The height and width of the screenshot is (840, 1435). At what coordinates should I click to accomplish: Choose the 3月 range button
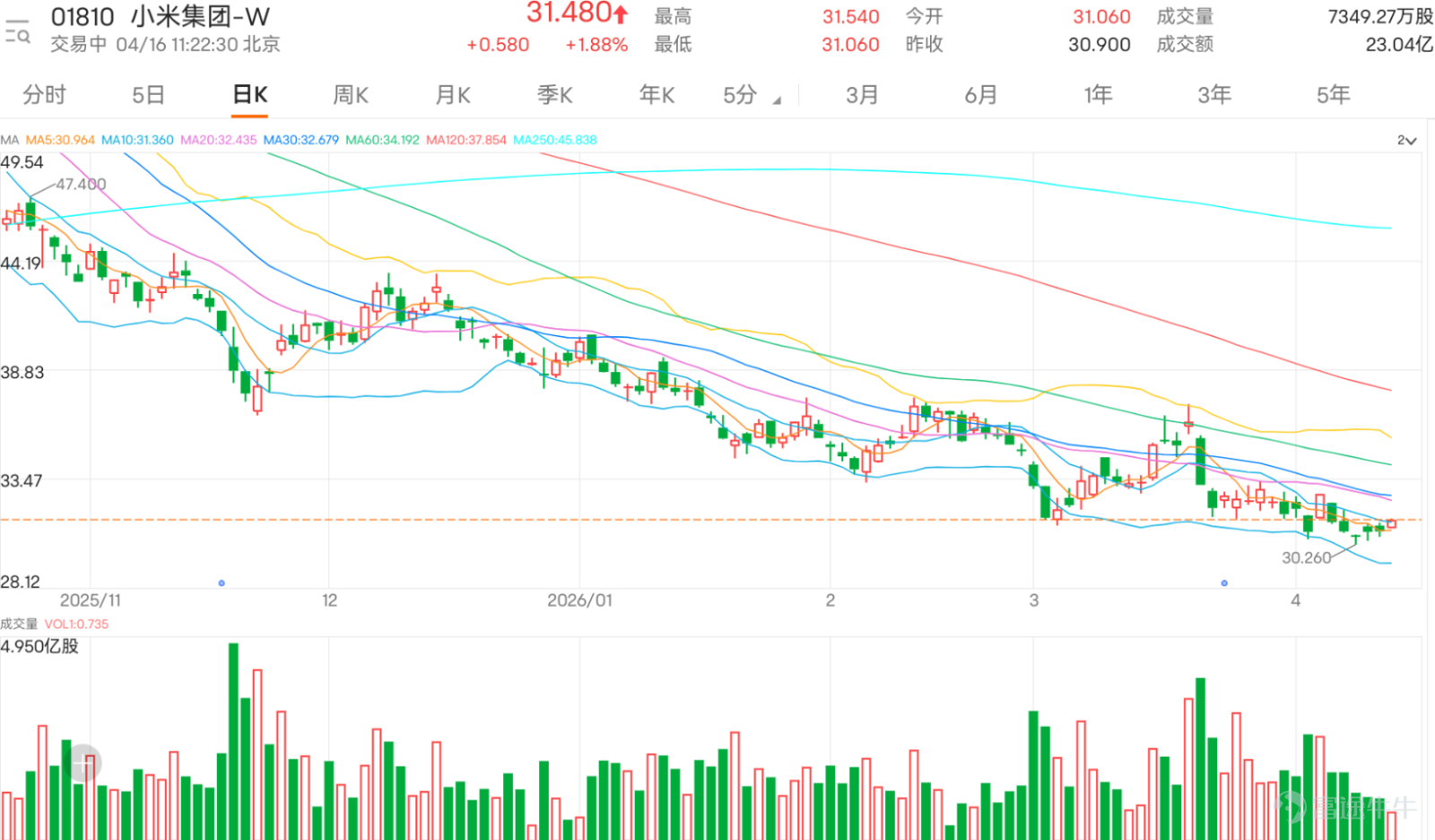click(862, 95)
